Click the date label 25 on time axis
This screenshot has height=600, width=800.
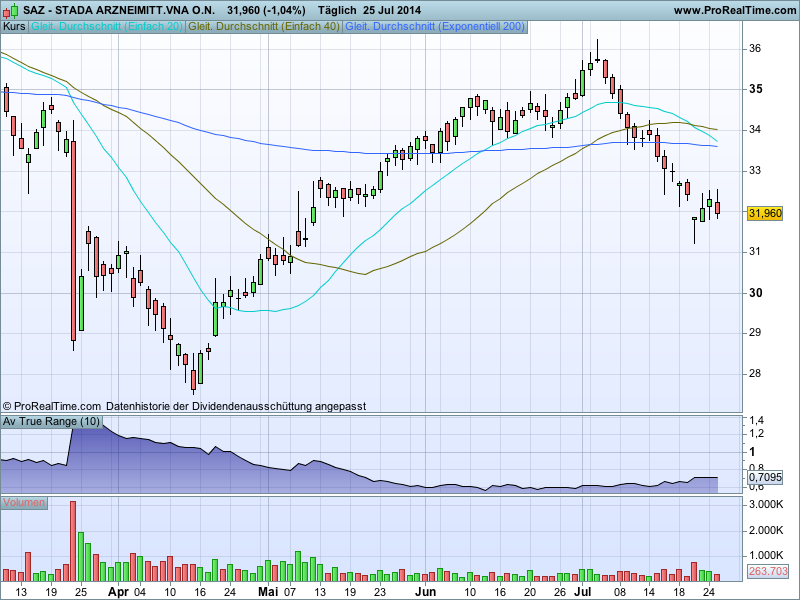tap(81, 592)
